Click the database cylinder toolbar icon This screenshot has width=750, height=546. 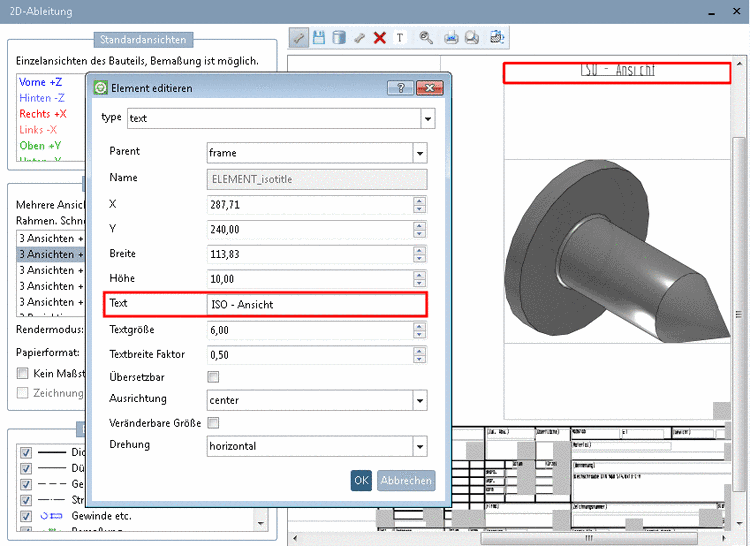pos(339,37)
